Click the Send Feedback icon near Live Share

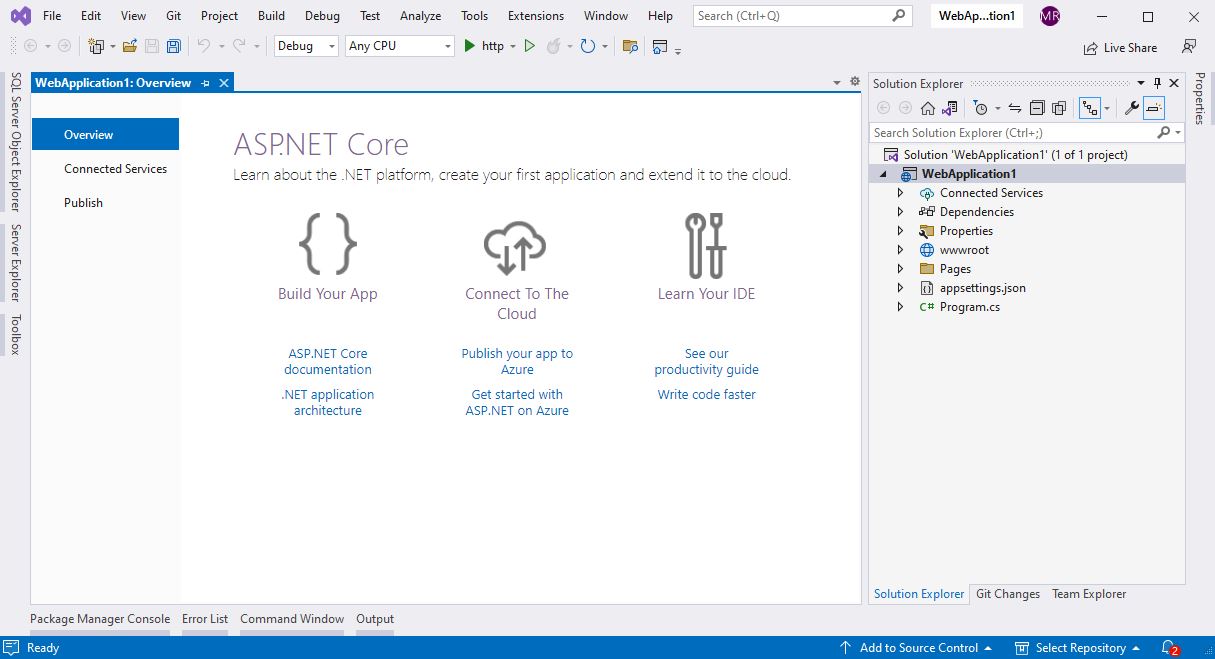[1189, 47]
